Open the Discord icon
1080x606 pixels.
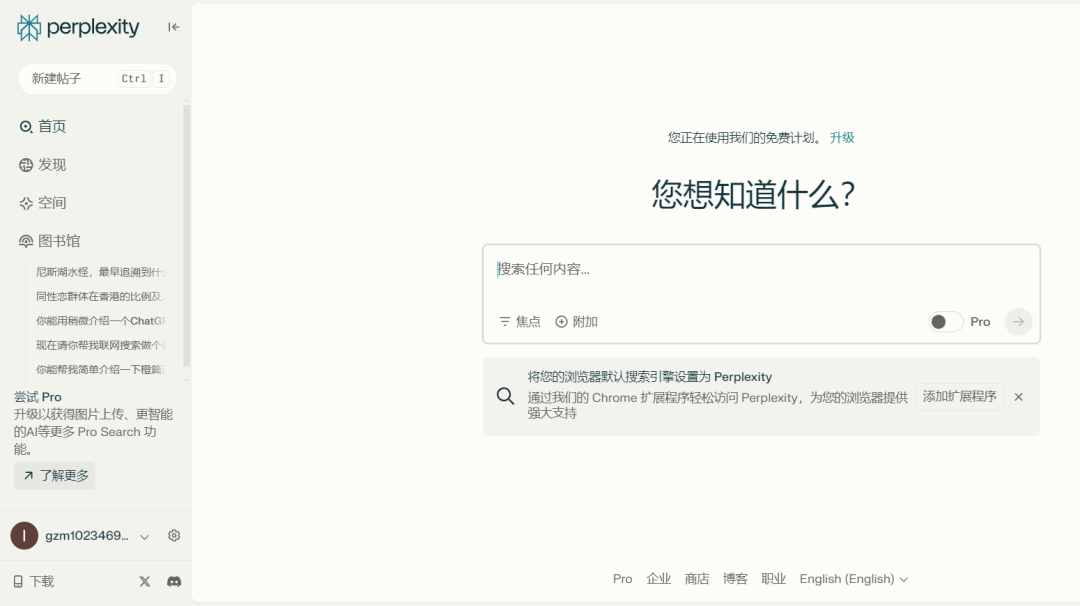click(x=174, y=581)
